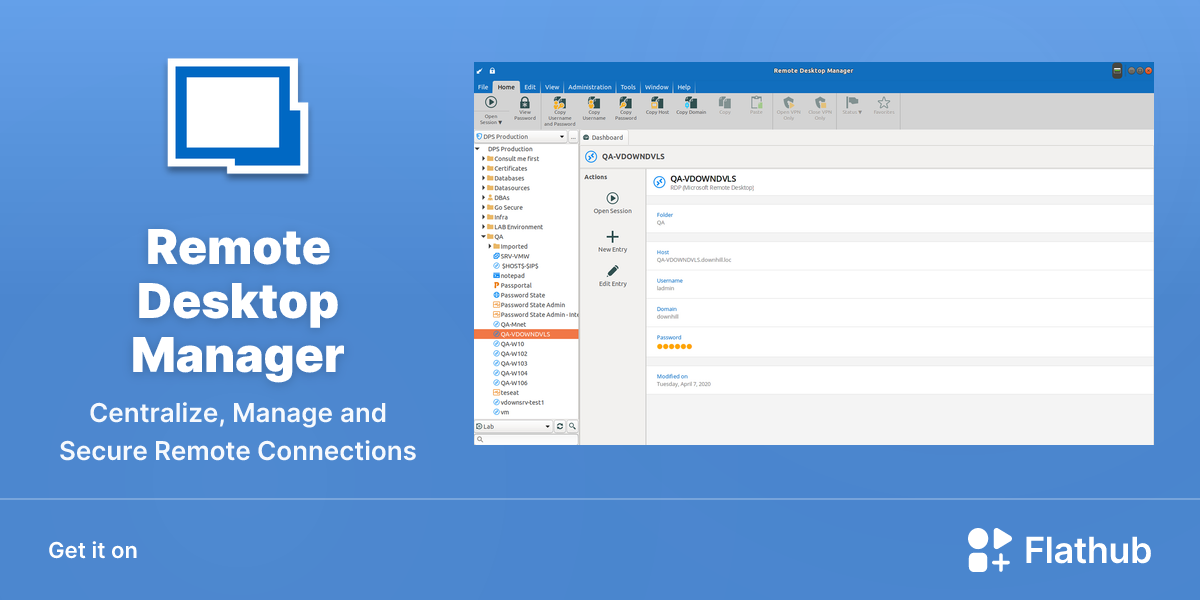Click the Open Session ribbon icon
This screenshot has width=1200, height=600.
coord(491,102)
